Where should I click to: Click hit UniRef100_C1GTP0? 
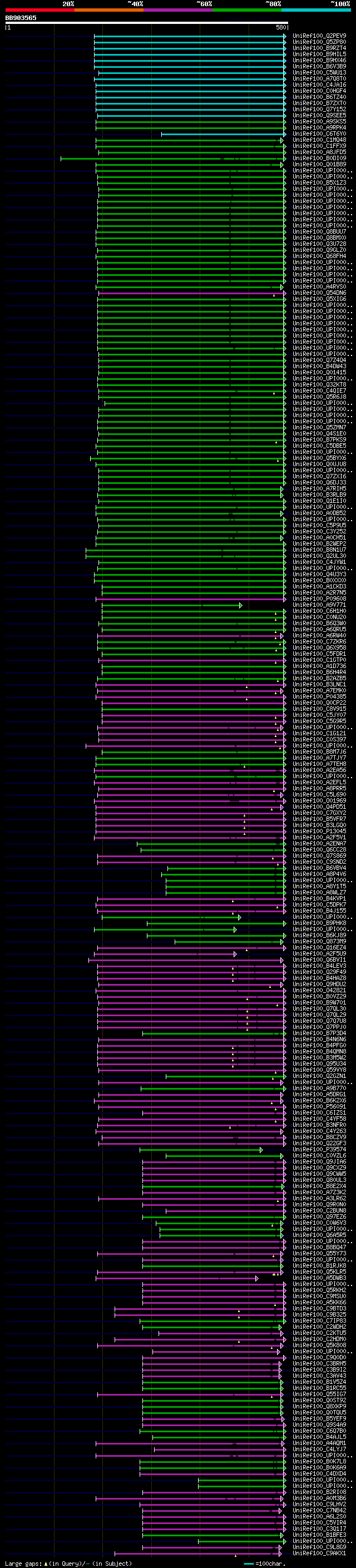tap(319, 660)
